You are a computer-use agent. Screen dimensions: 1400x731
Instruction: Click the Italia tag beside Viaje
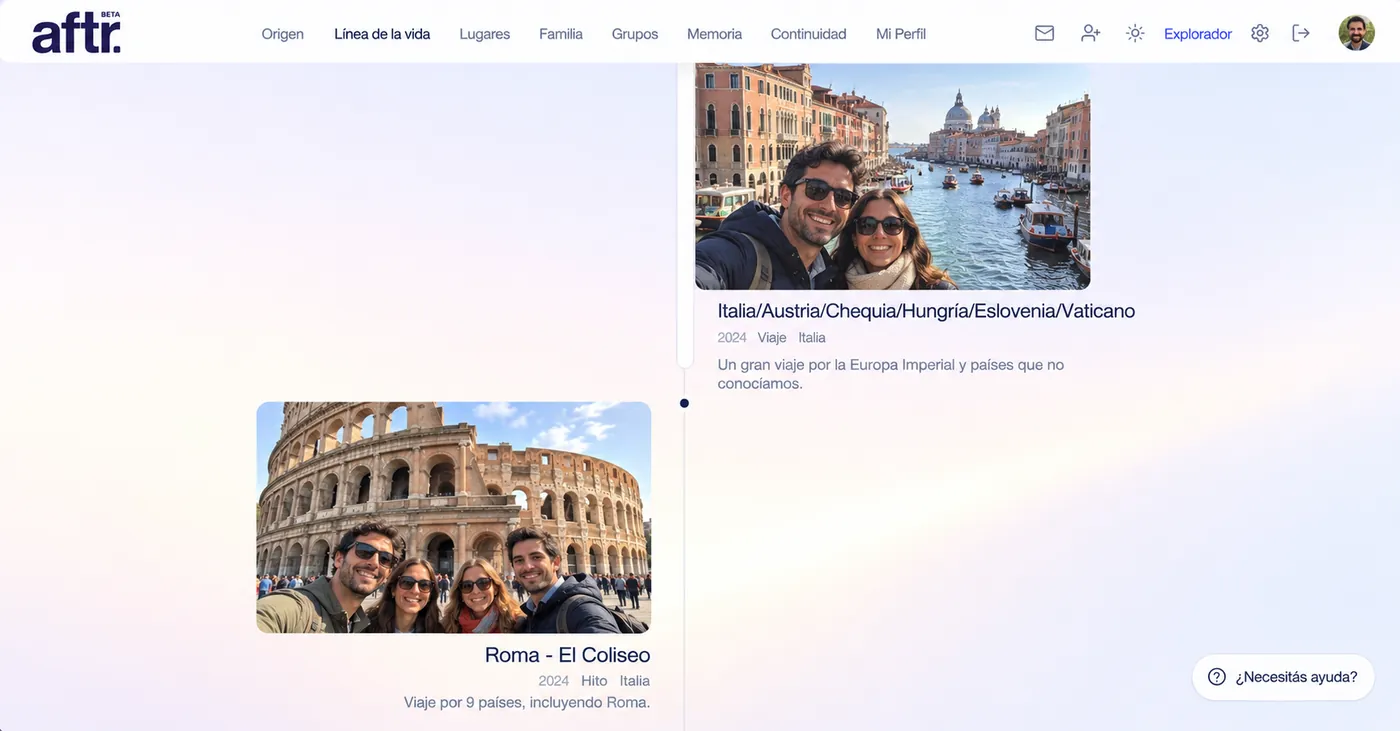click(x=812, y=338)
